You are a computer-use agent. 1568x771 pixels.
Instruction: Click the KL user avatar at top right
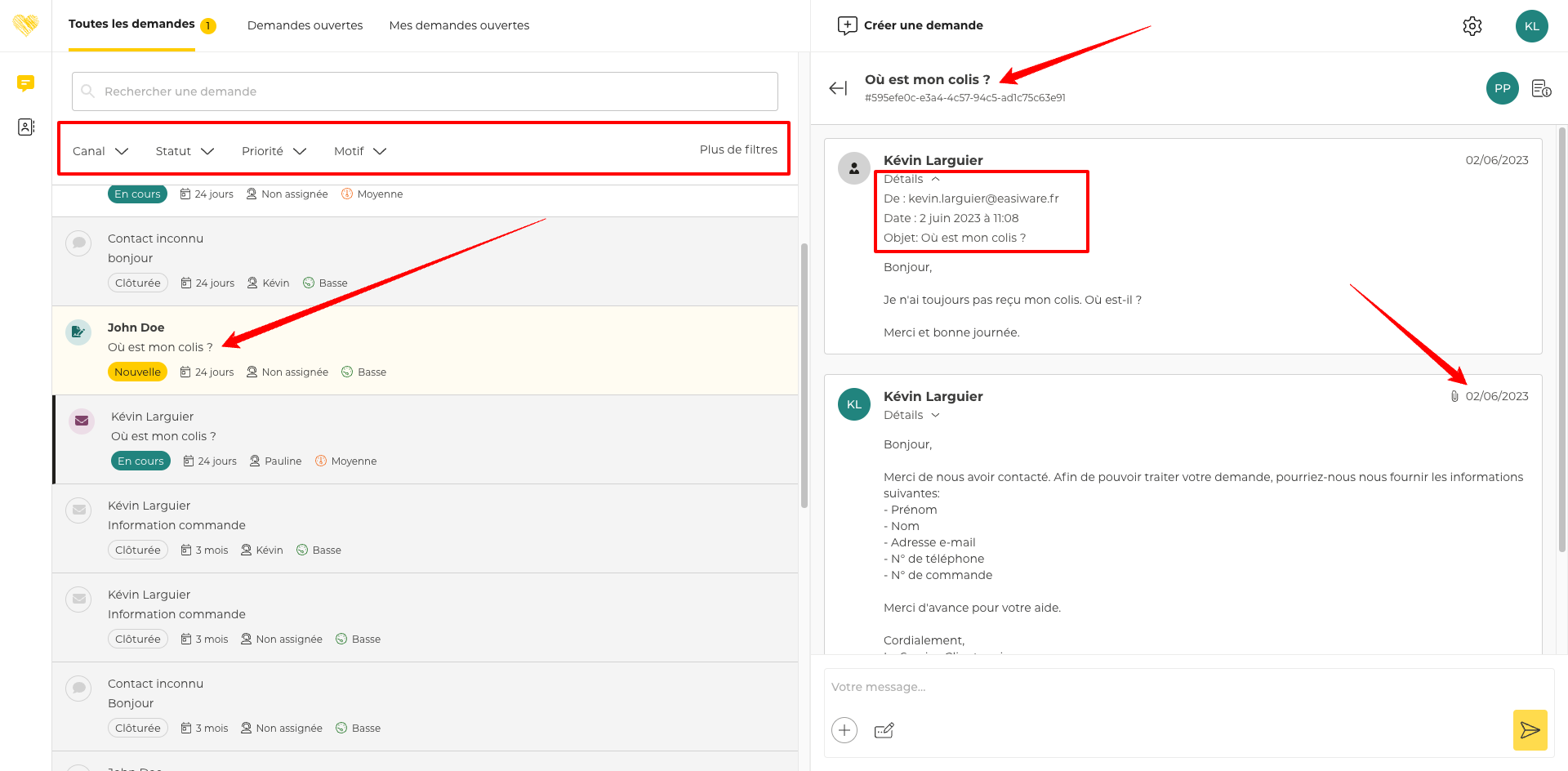tap(1531, 26)
